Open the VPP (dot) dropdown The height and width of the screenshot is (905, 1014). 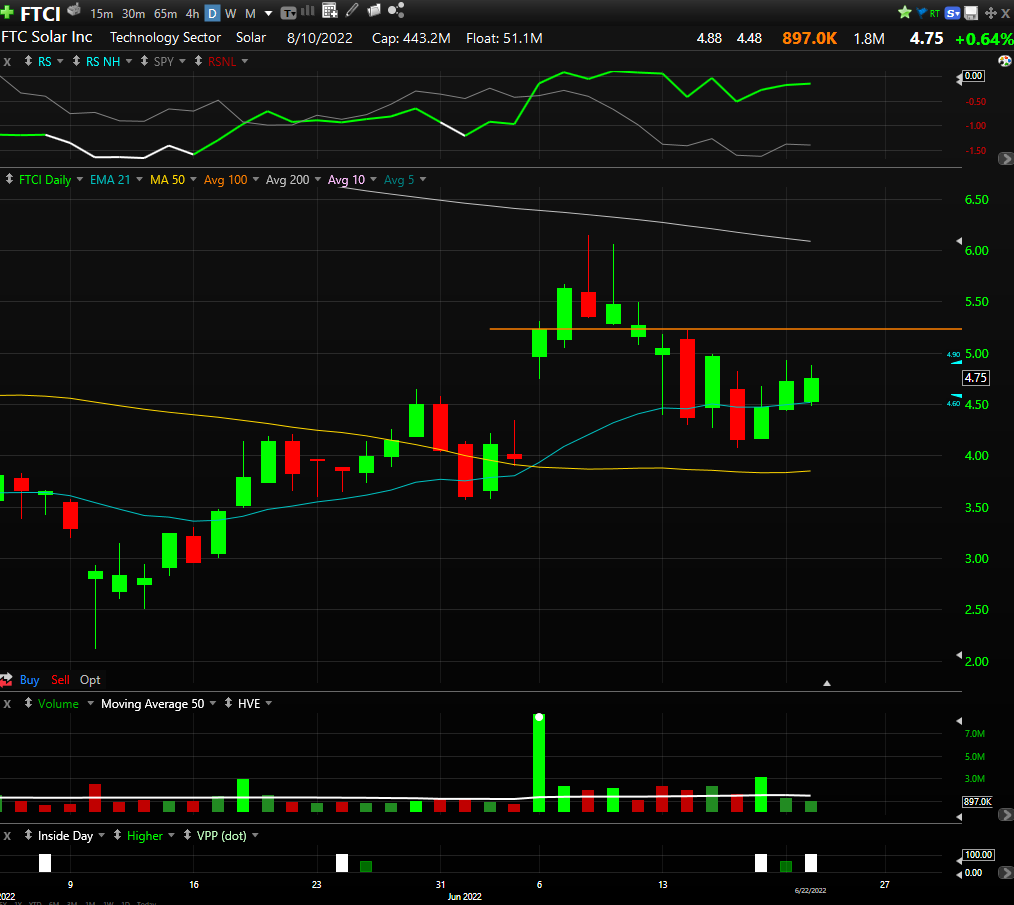click(255, 835)
